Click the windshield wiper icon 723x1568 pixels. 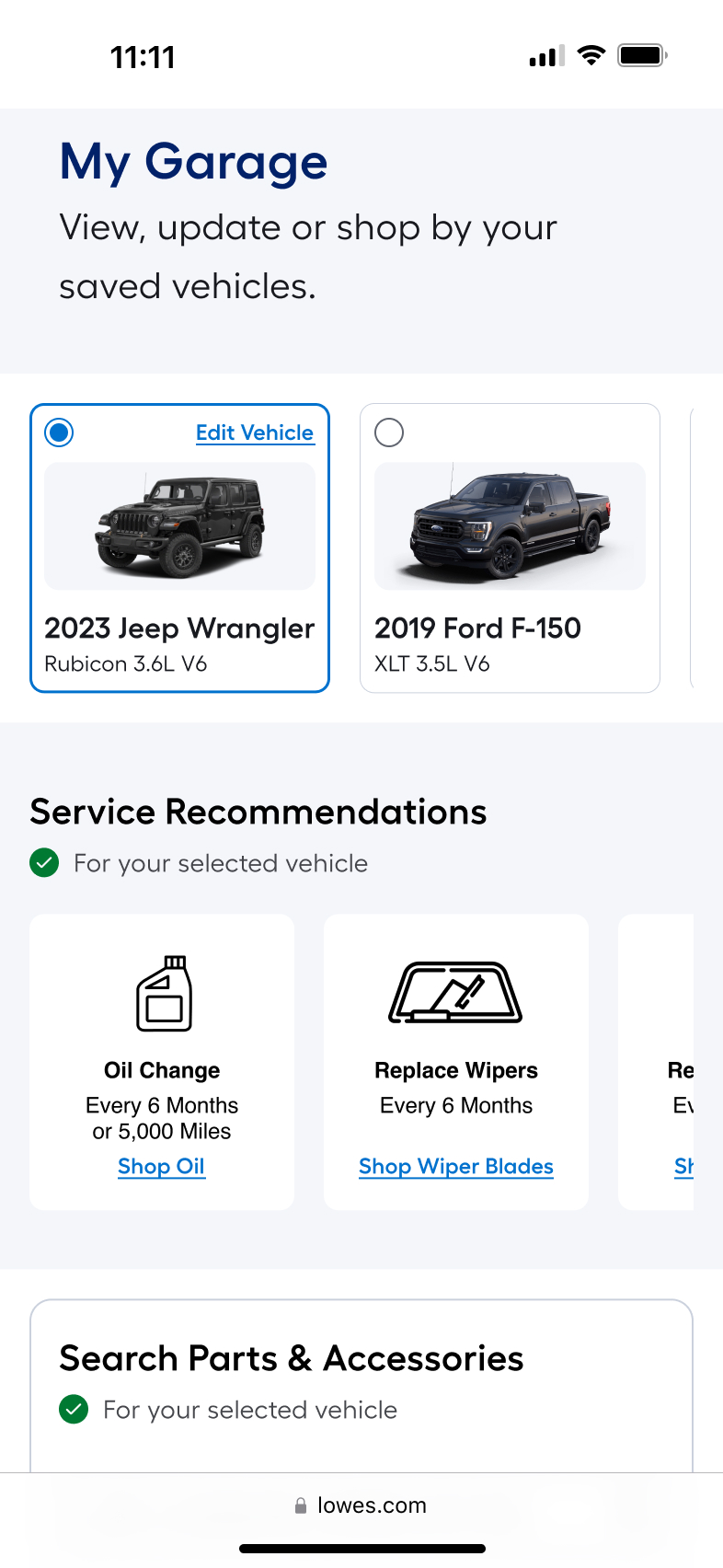455,993
